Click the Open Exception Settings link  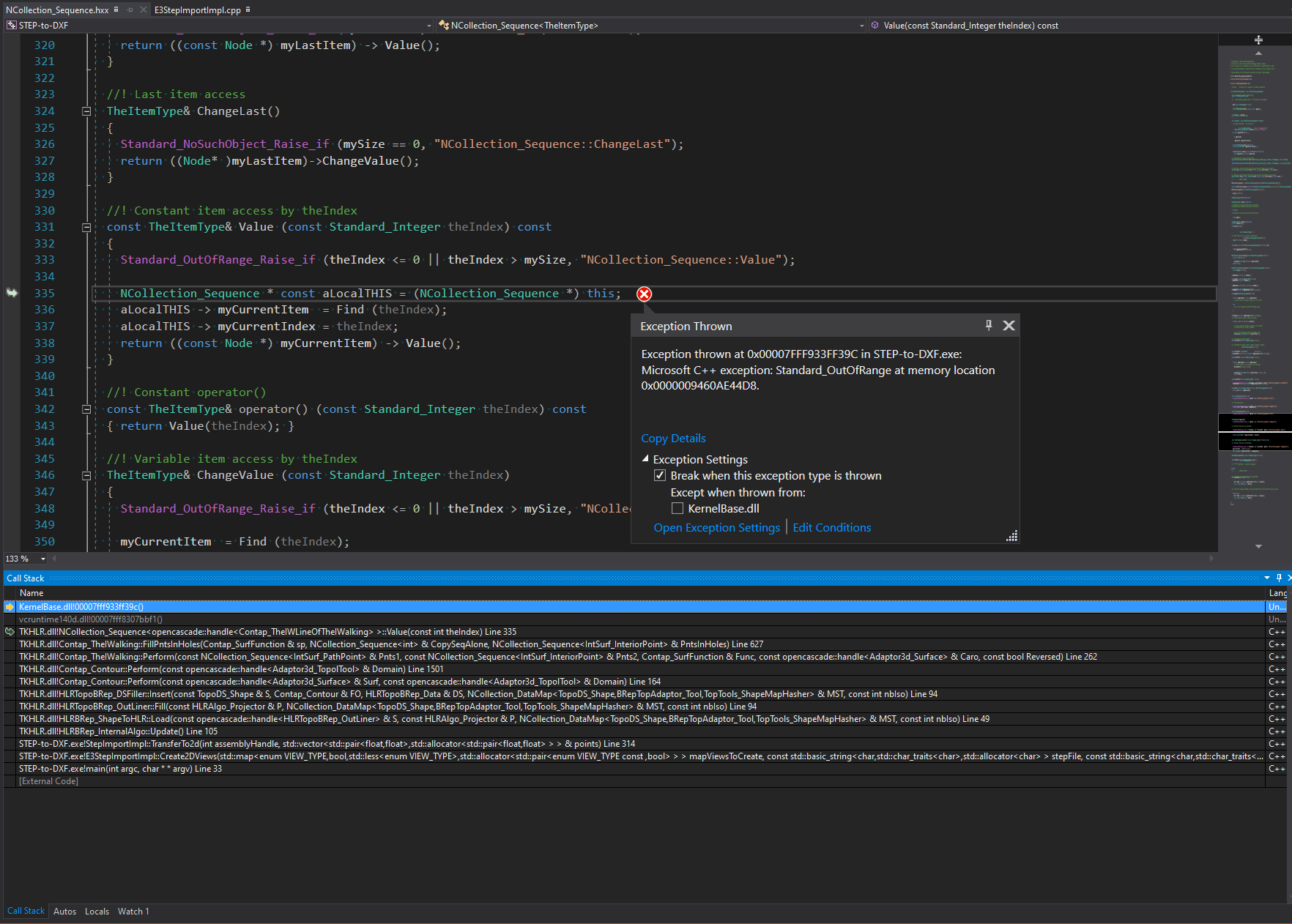[x=716, y=527]
